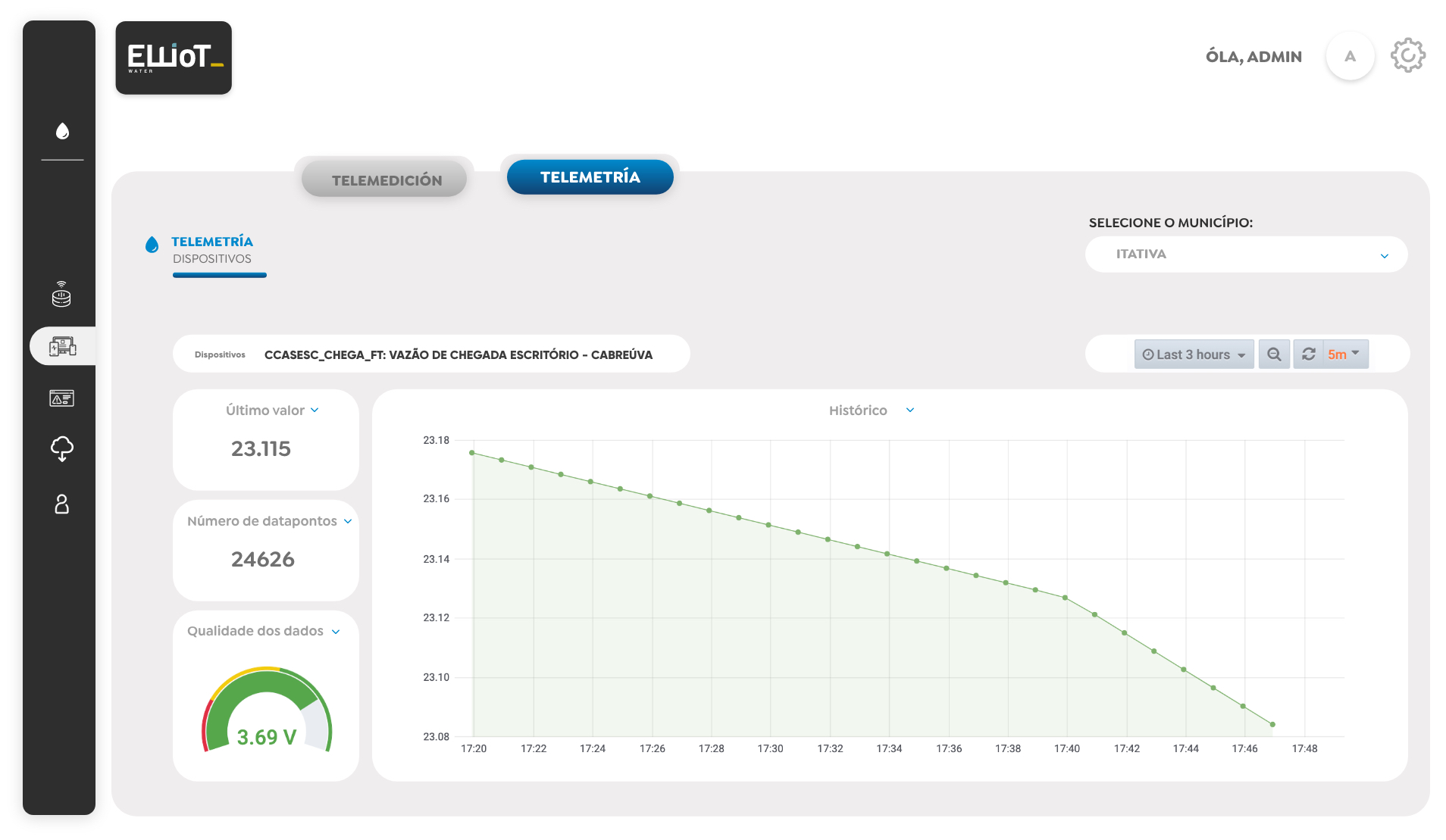Open the 5m refresh interval dropdown

click(1345, 354)
